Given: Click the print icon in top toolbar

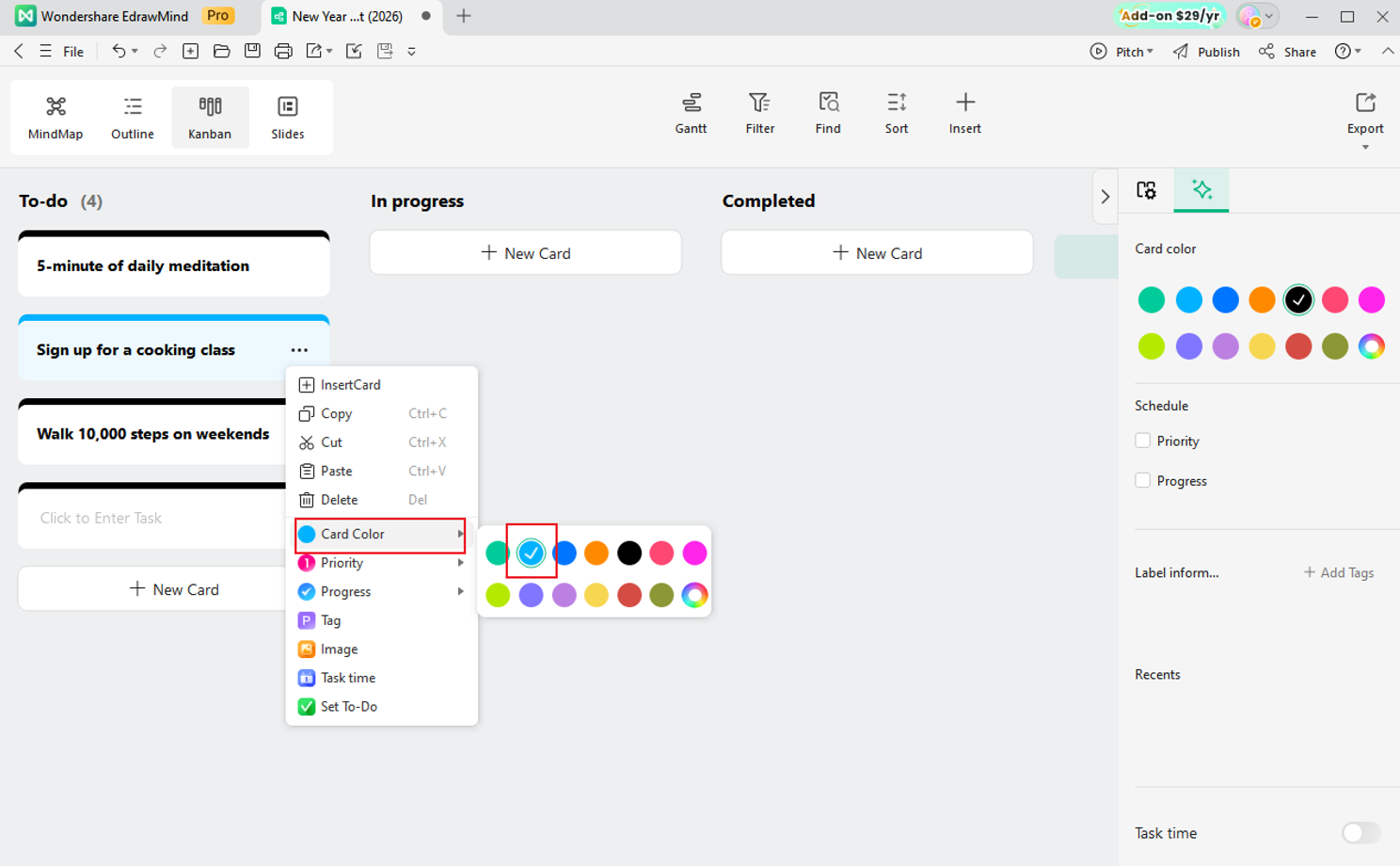Looking at the screenshot, I should (283, 51).
